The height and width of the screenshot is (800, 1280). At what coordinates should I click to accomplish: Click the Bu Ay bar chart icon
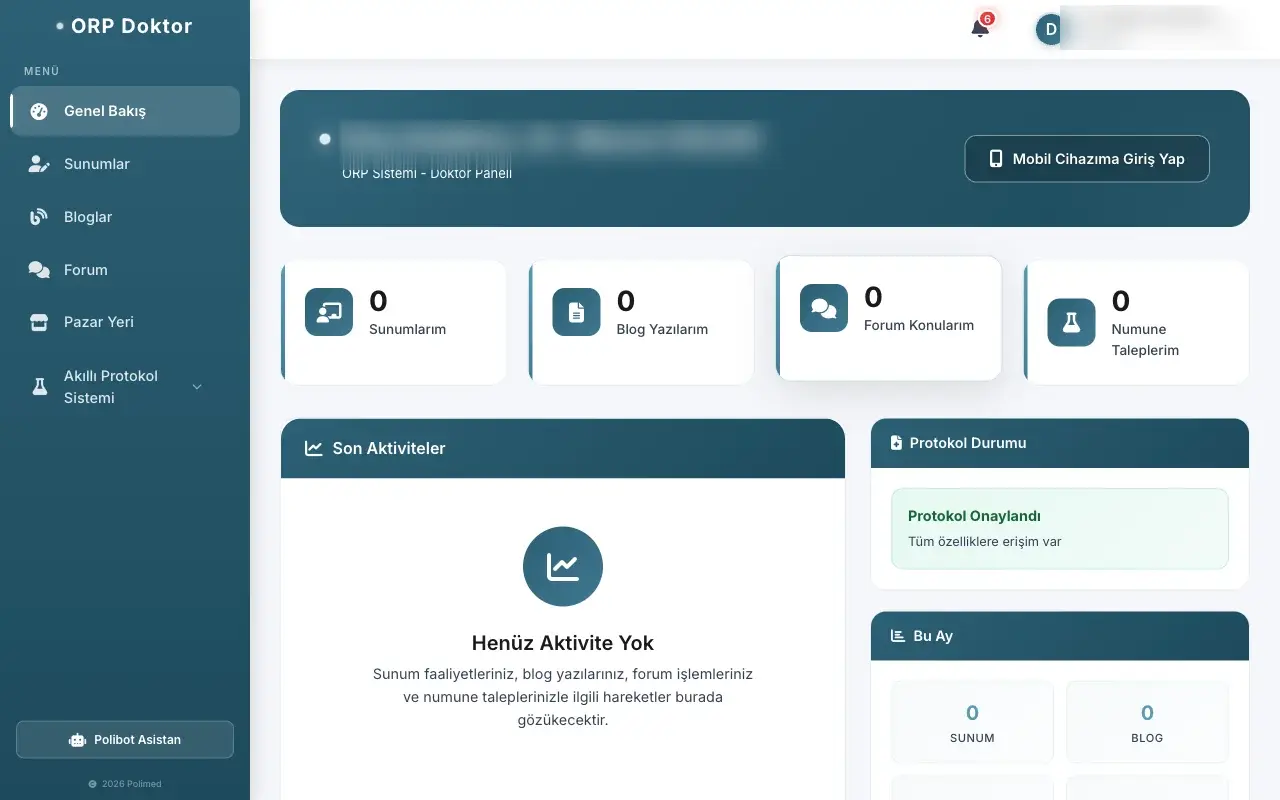tap(898, 636)
